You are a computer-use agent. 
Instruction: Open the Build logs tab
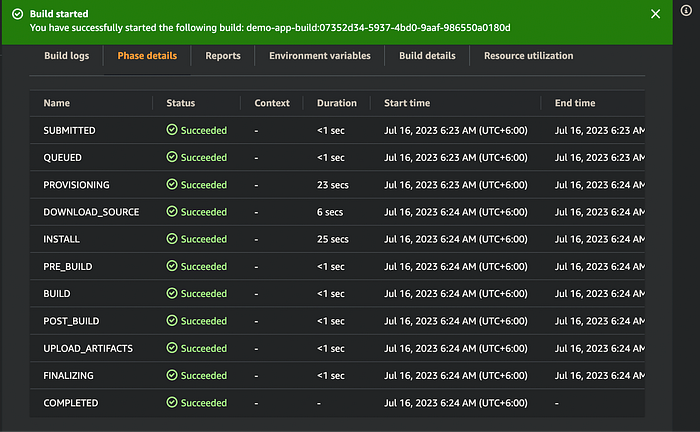click(x=67, y=56)
